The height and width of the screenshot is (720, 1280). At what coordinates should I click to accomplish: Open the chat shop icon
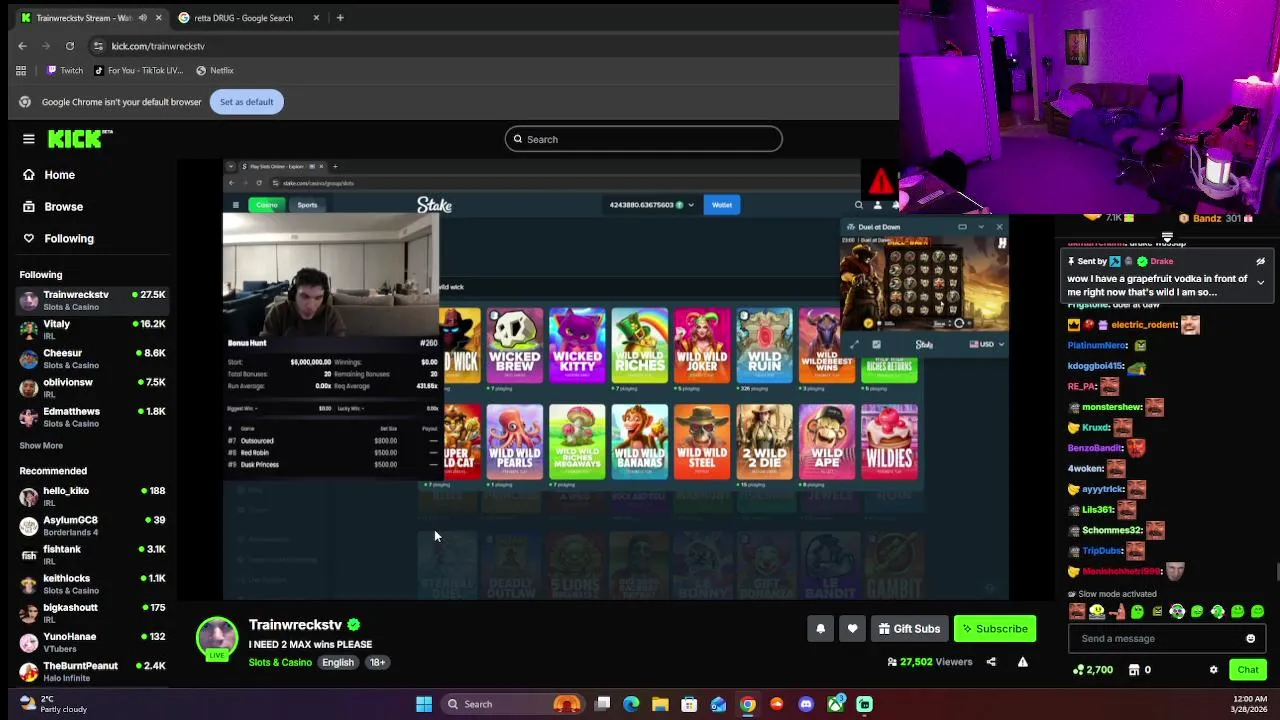coord(1134,670)
